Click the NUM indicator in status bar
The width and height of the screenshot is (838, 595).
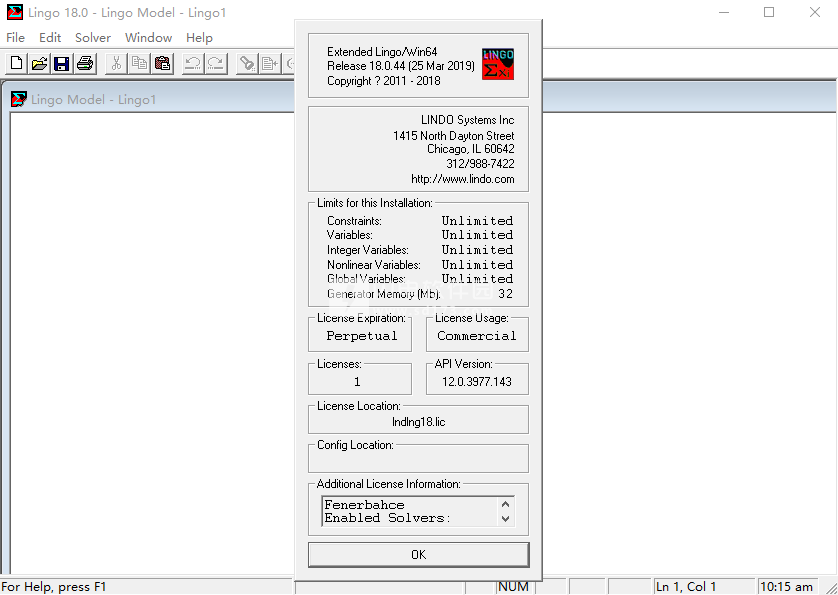[x=513, y=586]
